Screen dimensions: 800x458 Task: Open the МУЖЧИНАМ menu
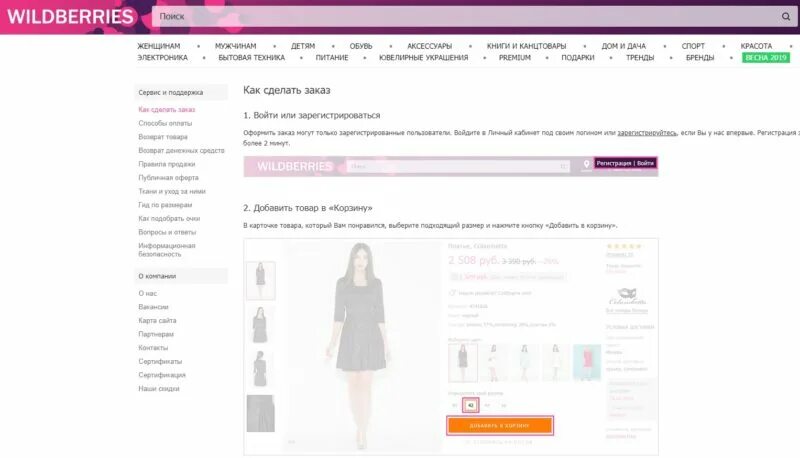235,46
